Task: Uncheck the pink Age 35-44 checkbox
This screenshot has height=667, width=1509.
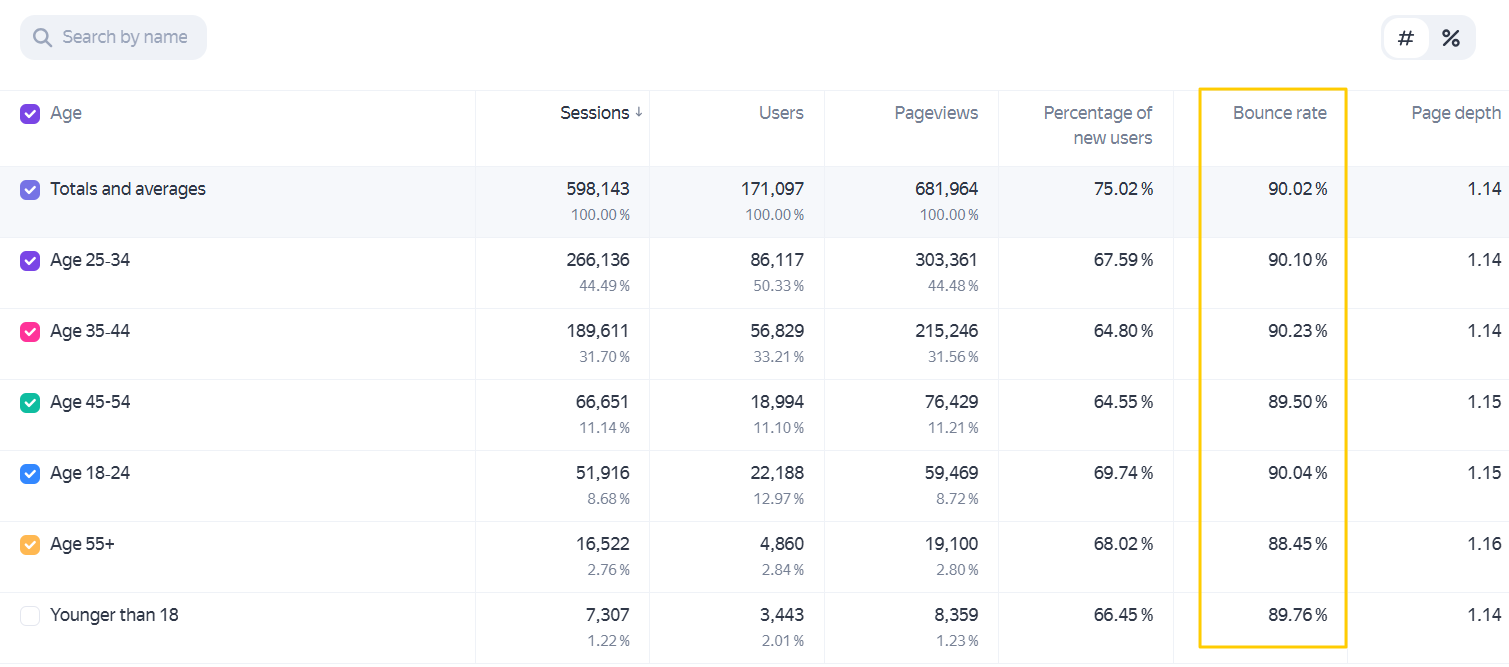Action: (x=30, y=332)
